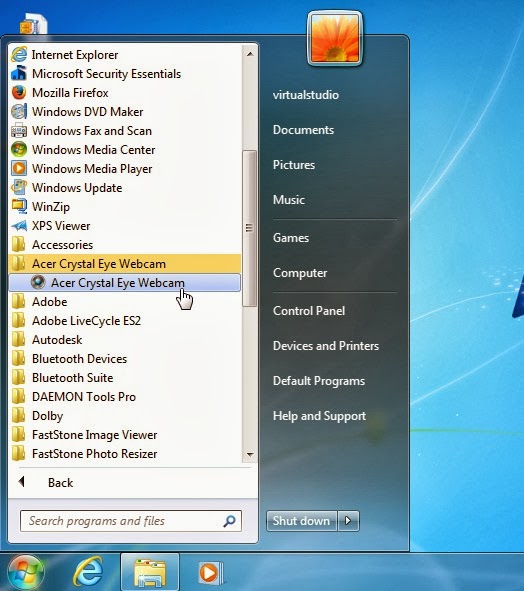The image size is (524, 591).
Task: Click the programs list scrollbar down arrow
Action: point(250,455)
